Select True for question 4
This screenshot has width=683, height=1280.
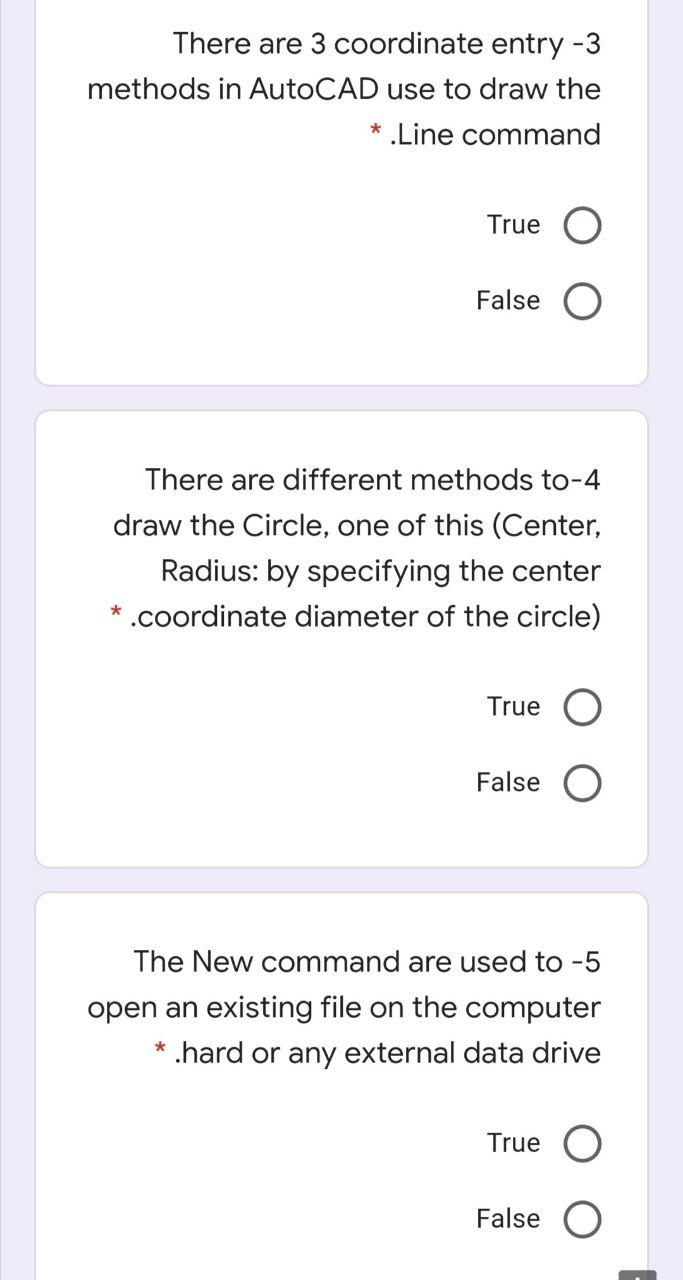(x=582, y=706)
